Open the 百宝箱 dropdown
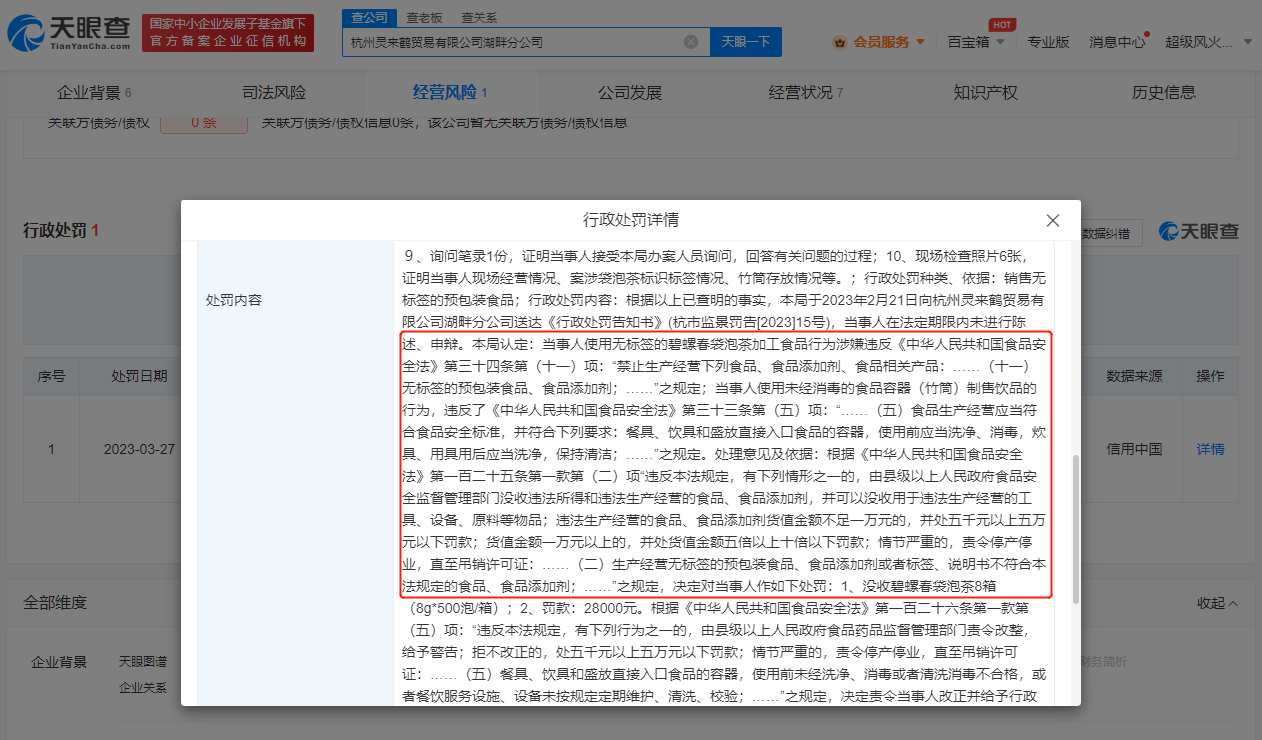This screenshot has width=1262, height=740. click(x=969, y=44)
